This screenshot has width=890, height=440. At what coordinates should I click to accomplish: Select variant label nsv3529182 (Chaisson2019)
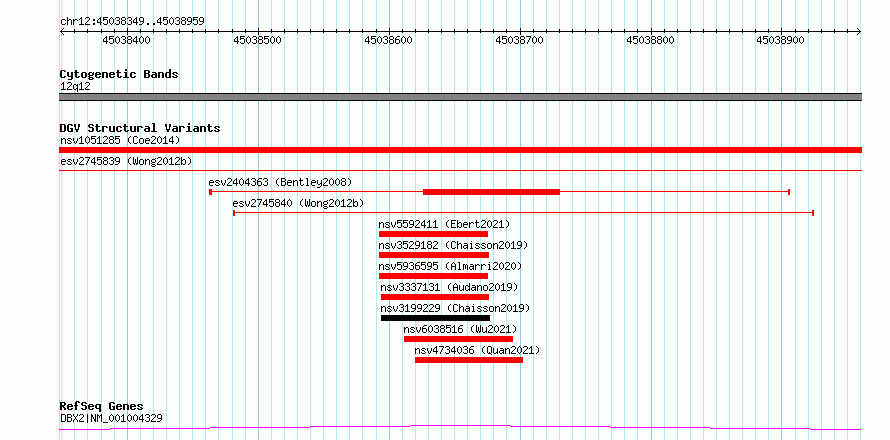(454, 245)
